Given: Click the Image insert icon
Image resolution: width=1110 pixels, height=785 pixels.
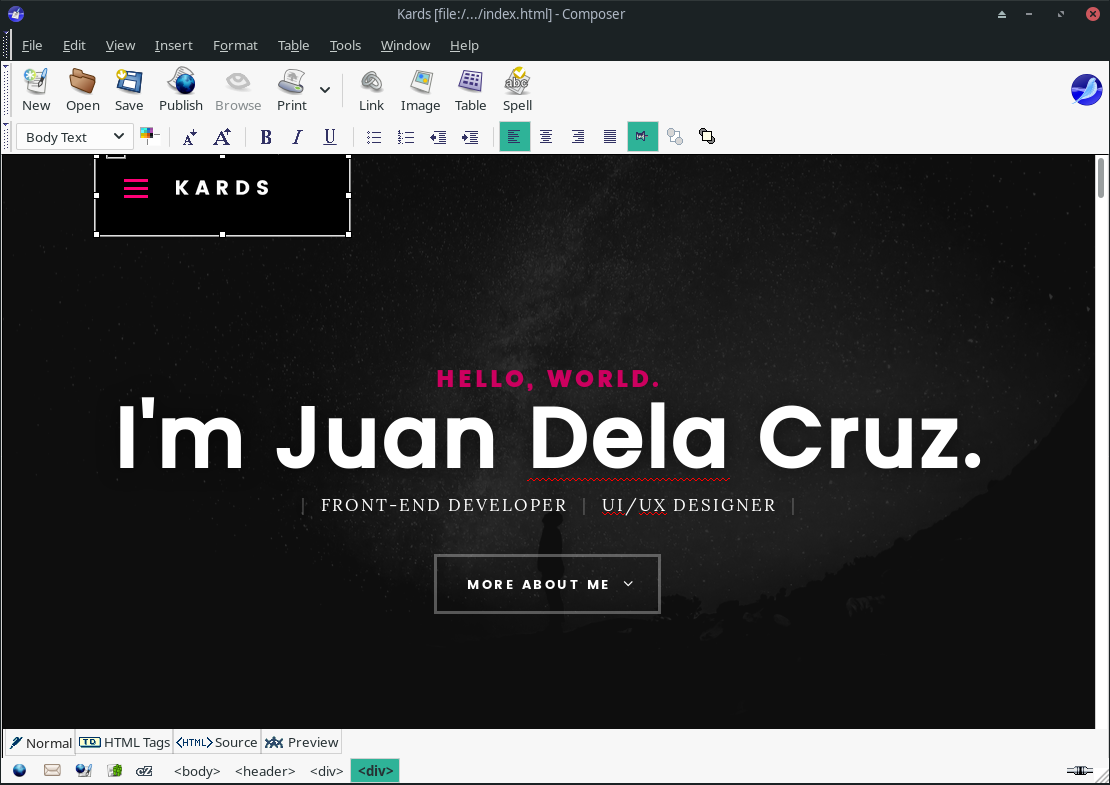Looking at the screenshot, I should click(x=420, y=89).
